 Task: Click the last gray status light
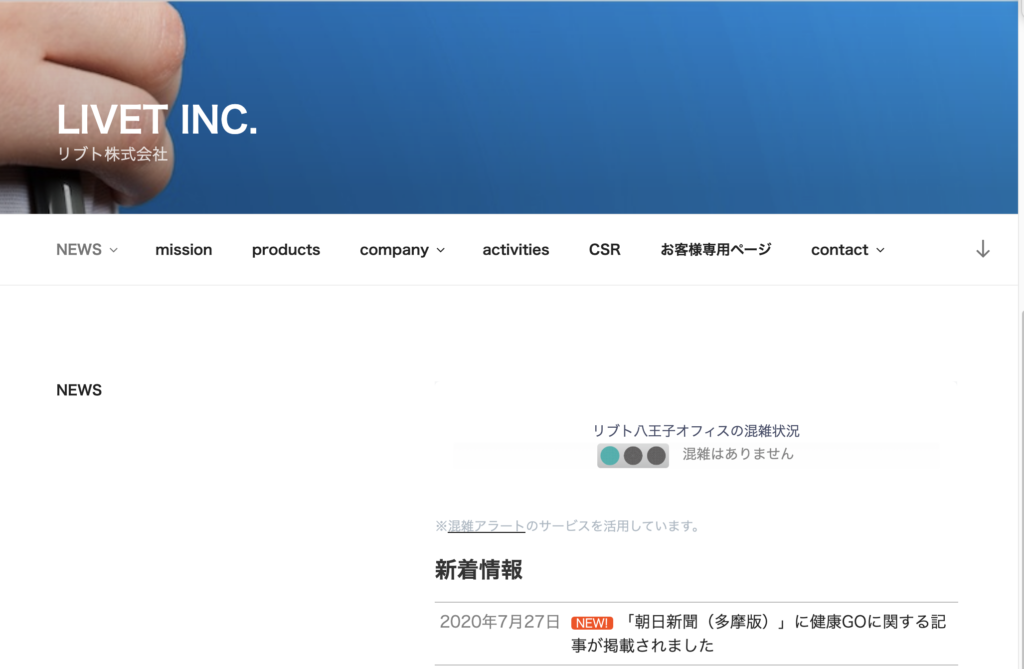point(656,455)
